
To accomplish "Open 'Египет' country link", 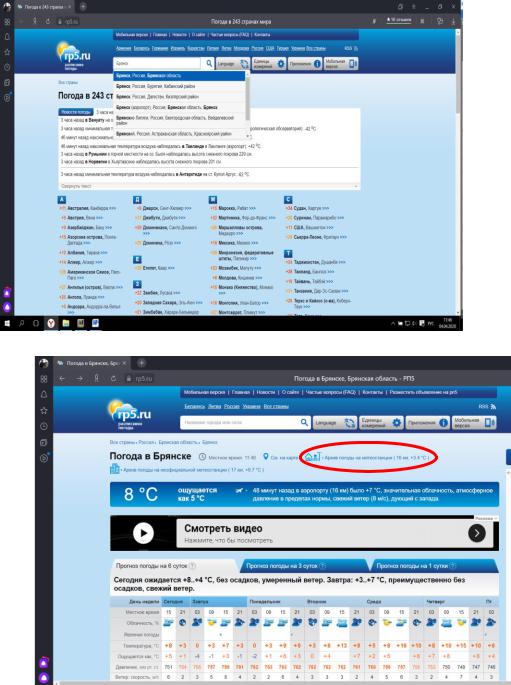I will pos(149,268).
